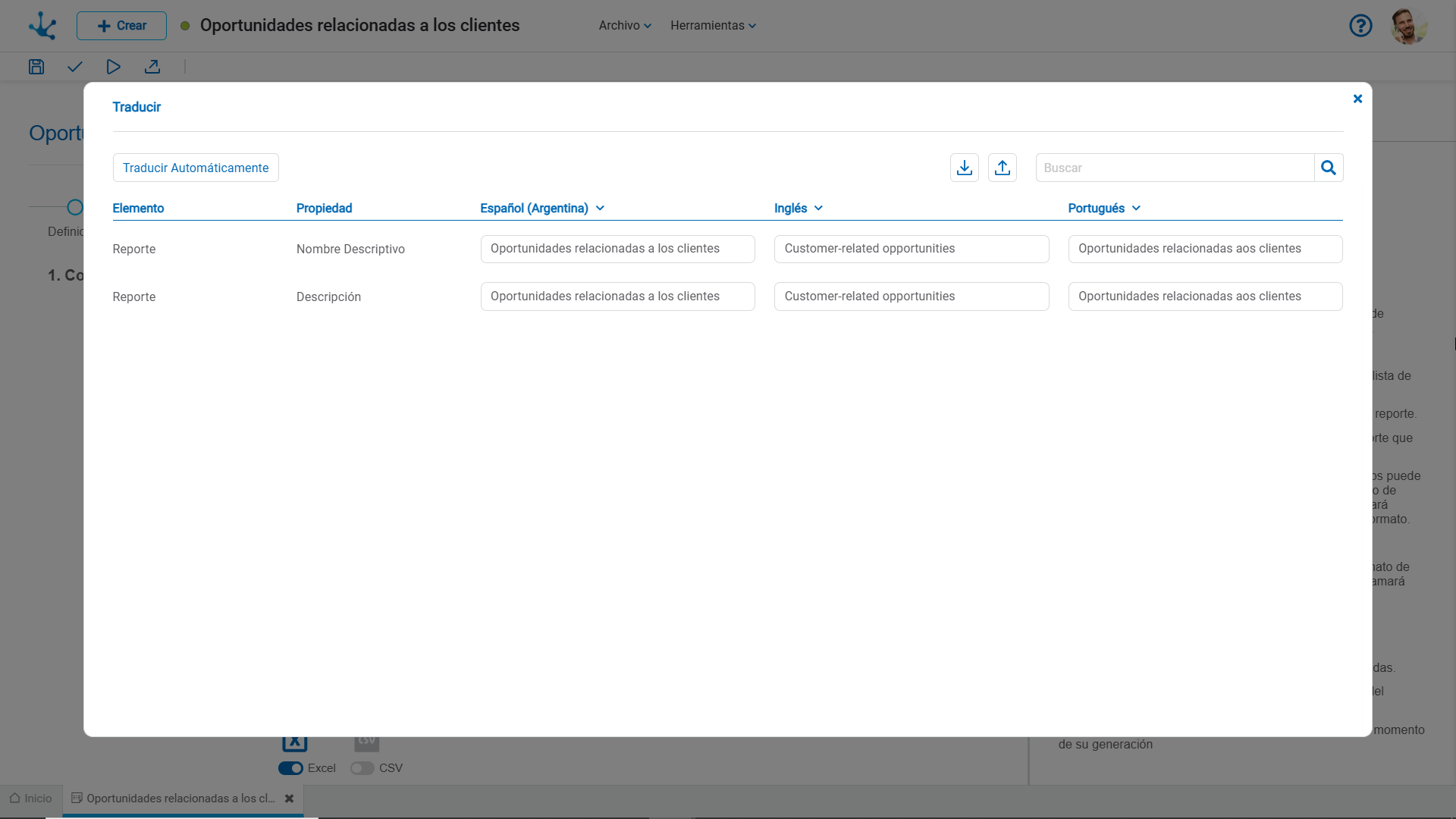This screenshot has width=1456, height=819.
Task: Click the Nombre Descriptivo property text
Action: coord(350,249)
